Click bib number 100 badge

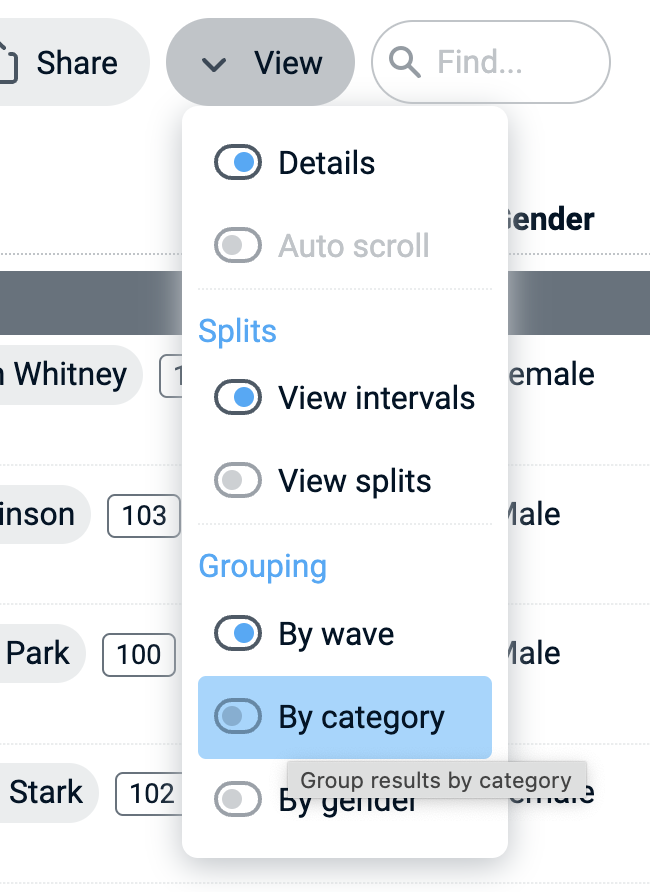138,655
